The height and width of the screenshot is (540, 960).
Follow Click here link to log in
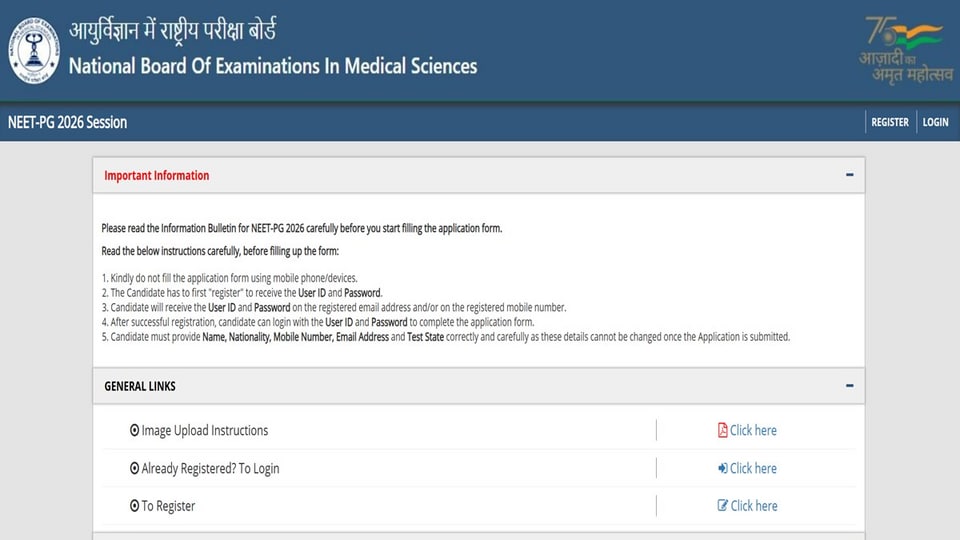753,468
